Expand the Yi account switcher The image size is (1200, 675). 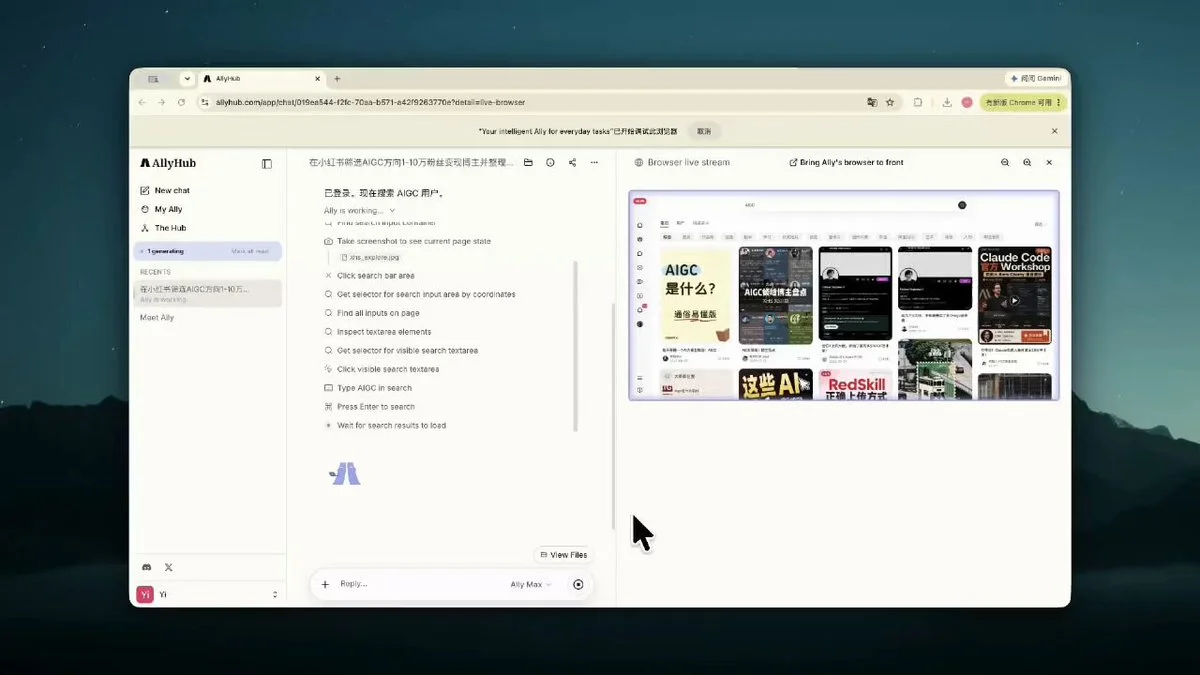click(x=275, y=594)
